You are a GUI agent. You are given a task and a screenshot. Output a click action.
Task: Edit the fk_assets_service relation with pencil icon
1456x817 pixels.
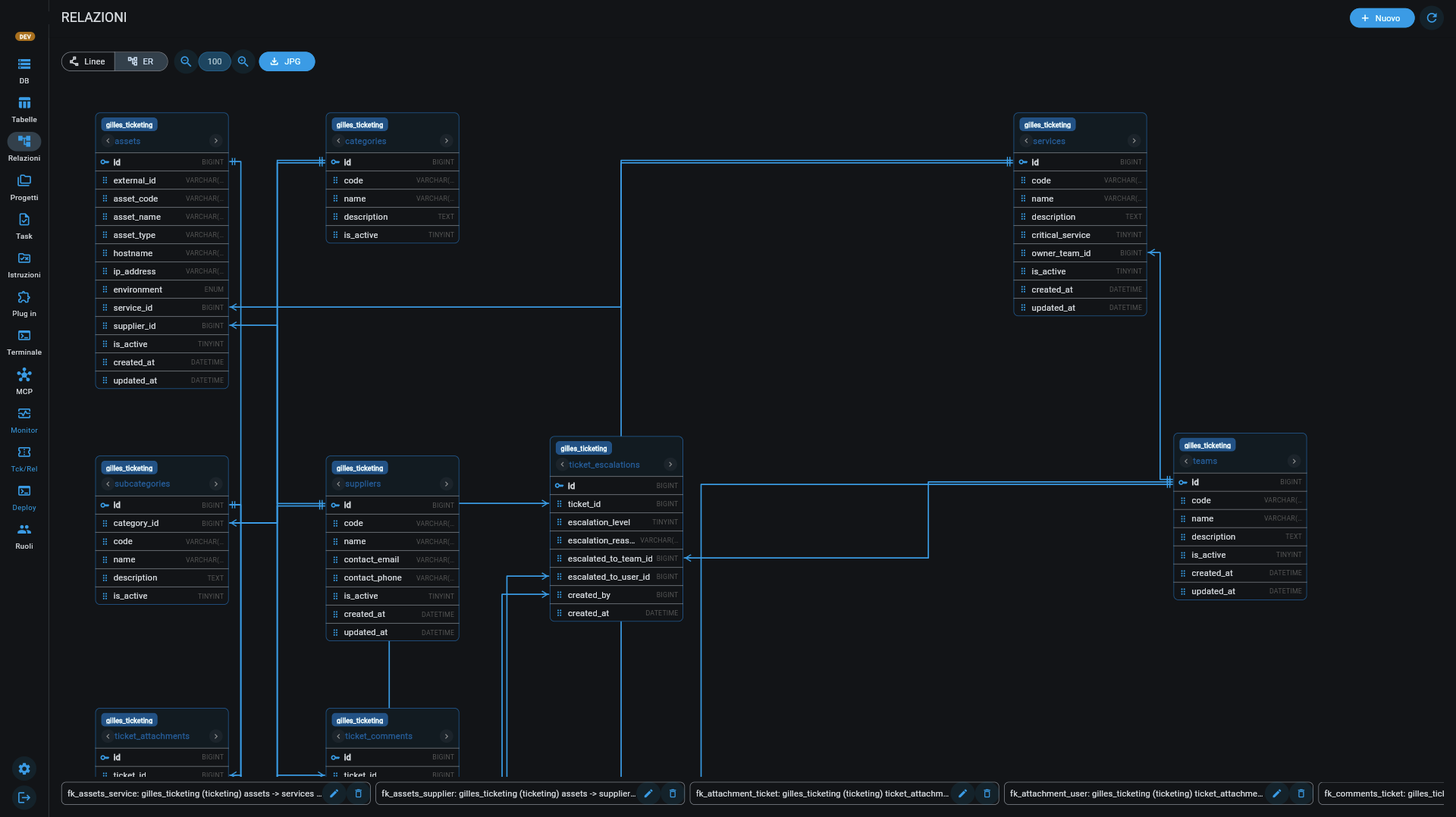click(334, 794)
